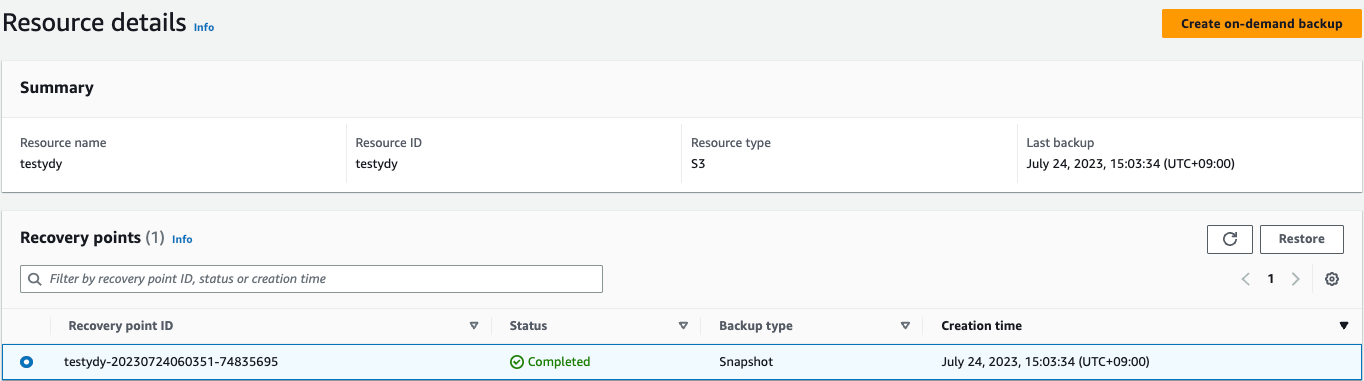Open table preferences gear icon

[x=1332, y=279]
